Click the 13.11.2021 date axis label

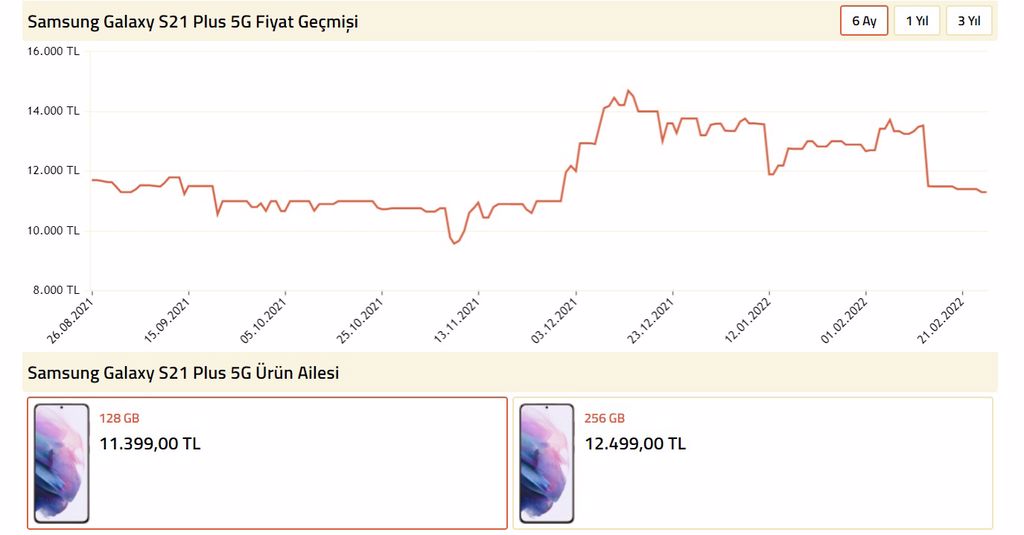pyautogui.click(x=457, y=319)
